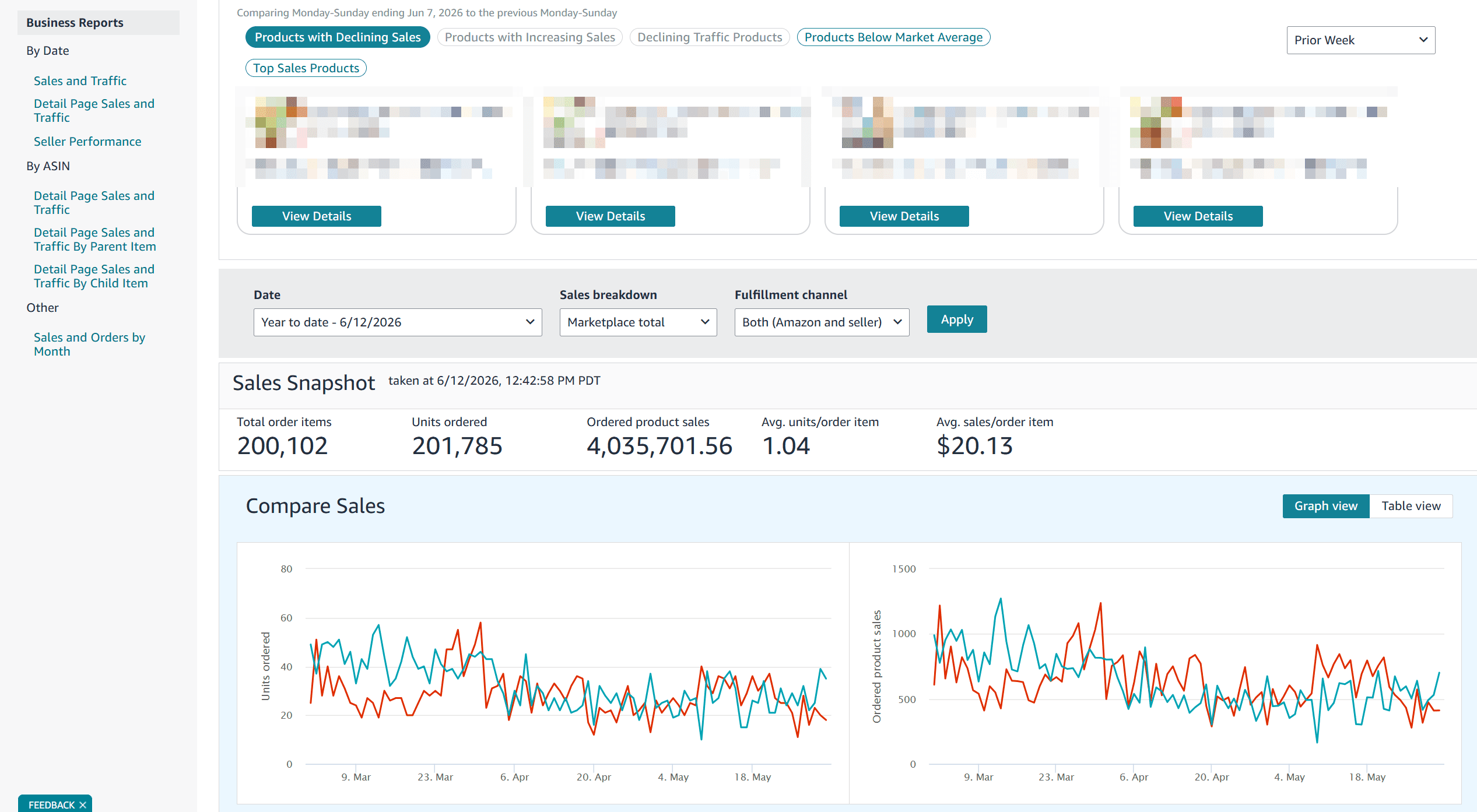Open Sales and Orders by Month report
The height and width of the screenshot is (812, 1477).
[89, 345]
